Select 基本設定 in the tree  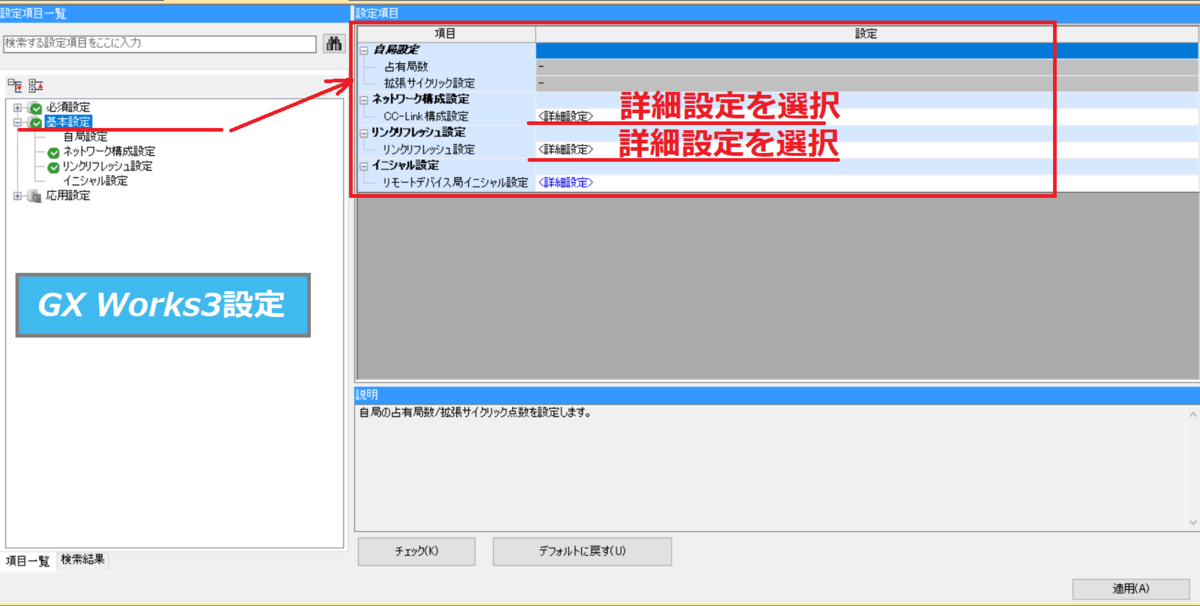click(68, 122)
